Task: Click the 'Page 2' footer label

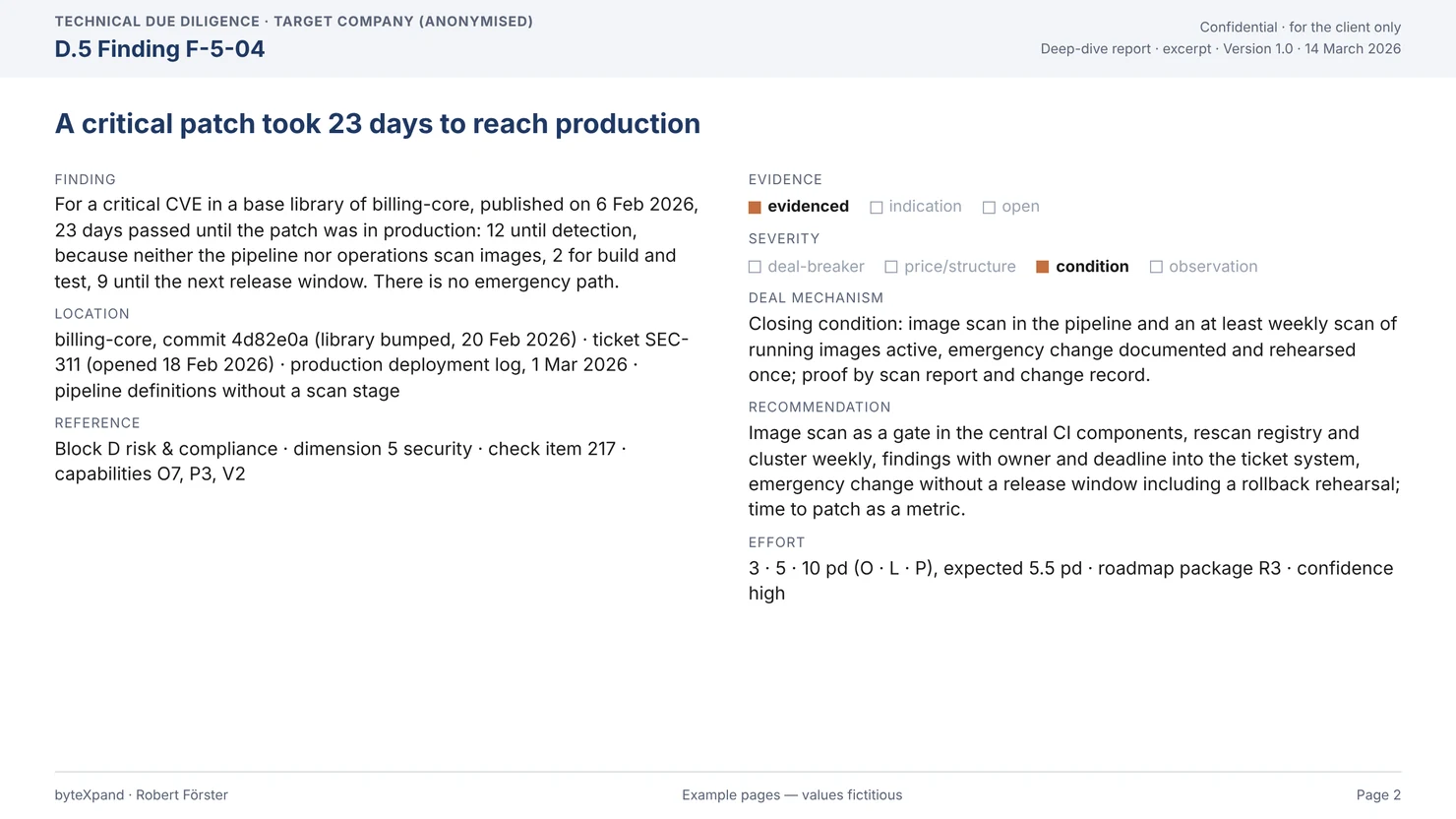Action: [1378, 795]
